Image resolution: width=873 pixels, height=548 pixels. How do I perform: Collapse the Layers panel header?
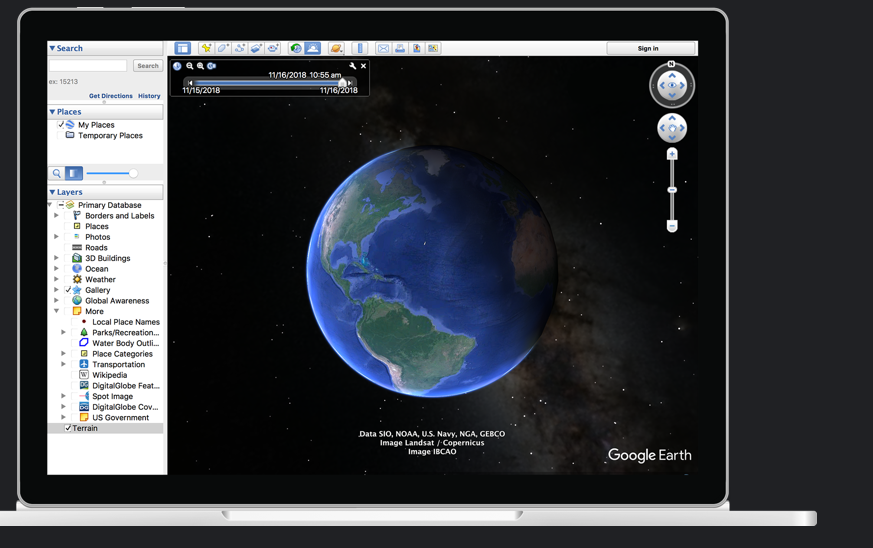[x=105, y=192]
